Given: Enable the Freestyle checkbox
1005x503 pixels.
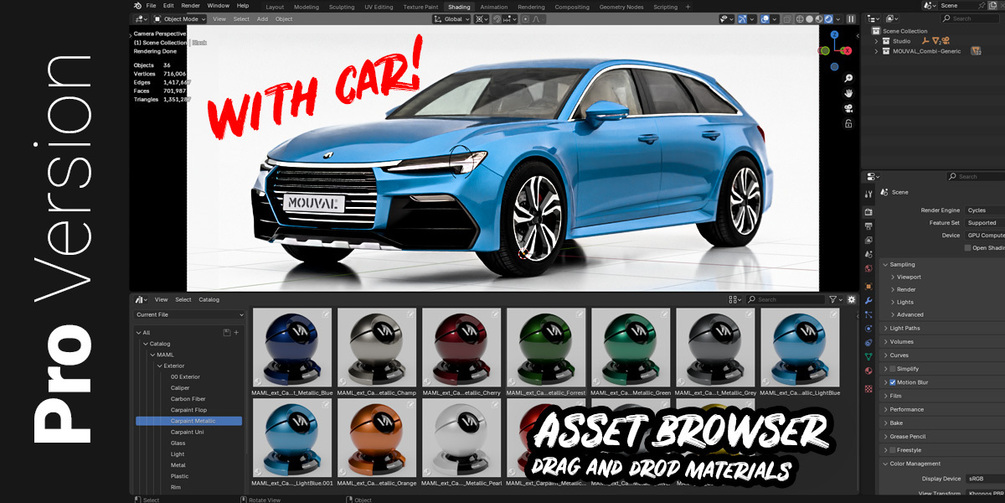Looking at the screenshot, I should [x=892, y=450].
